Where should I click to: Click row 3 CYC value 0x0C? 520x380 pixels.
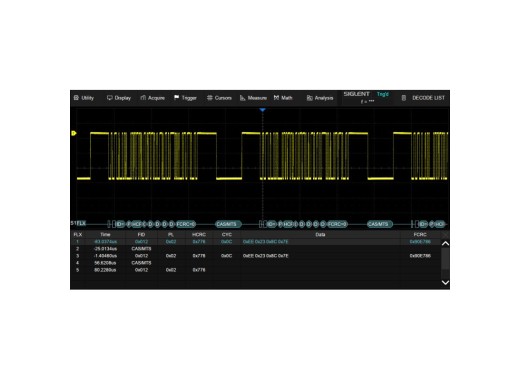[x=227, y=256]
